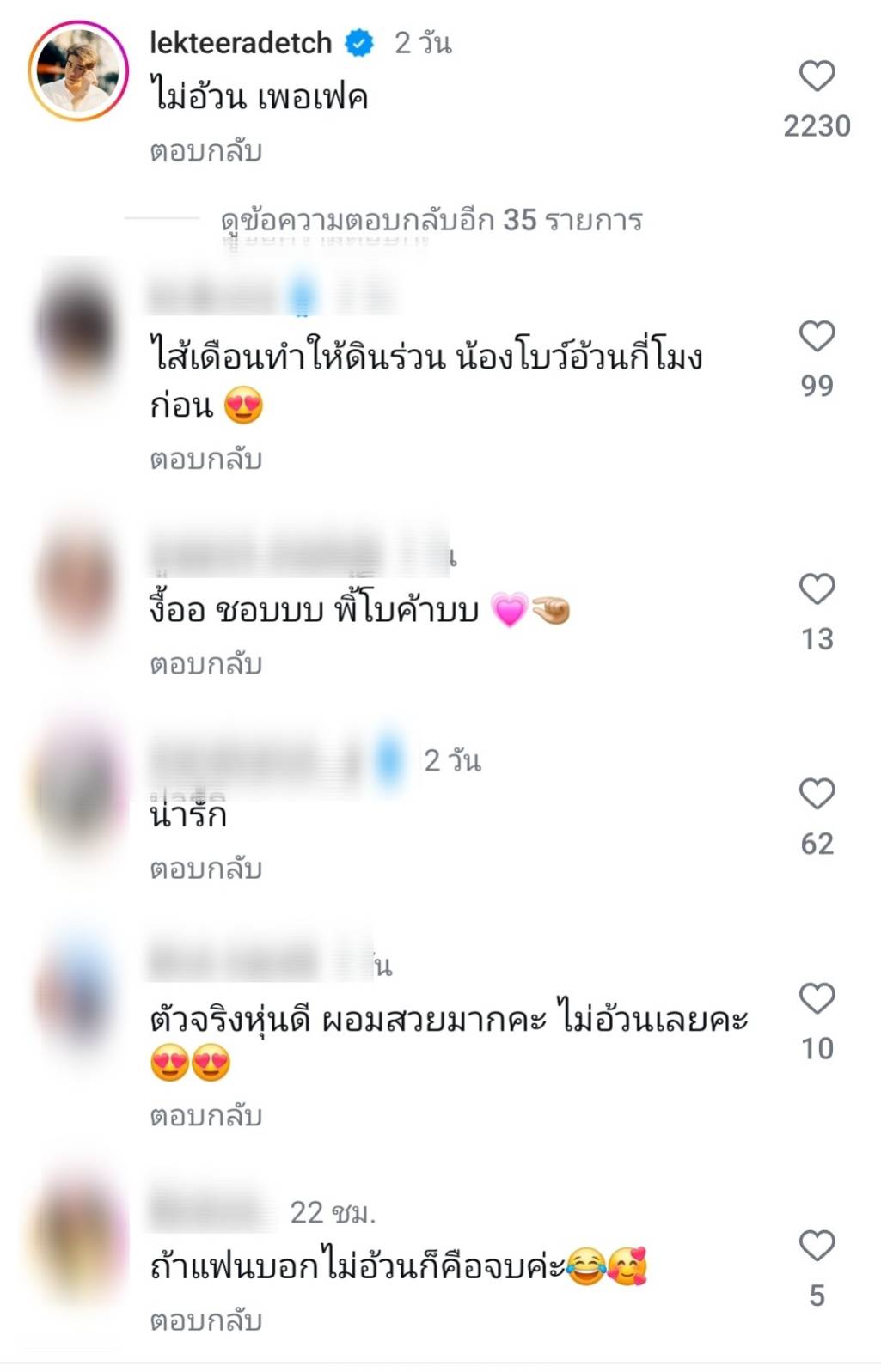Screen dimensions: 881x1372
Task: Like the comment with 99 likes
Action: (817, 335)
